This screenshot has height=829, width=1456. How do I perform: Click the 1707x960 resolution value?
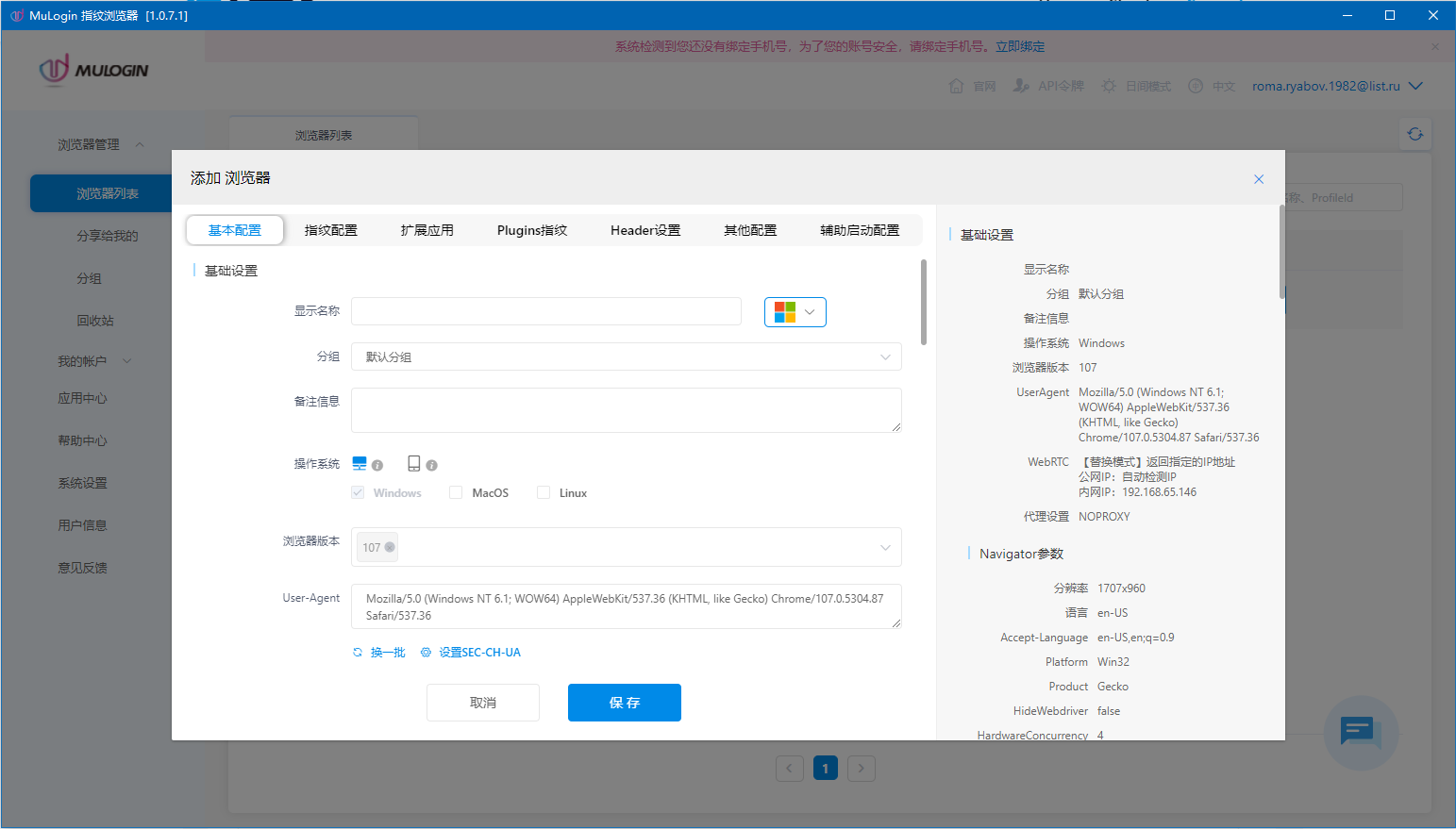pos(1121,589)
